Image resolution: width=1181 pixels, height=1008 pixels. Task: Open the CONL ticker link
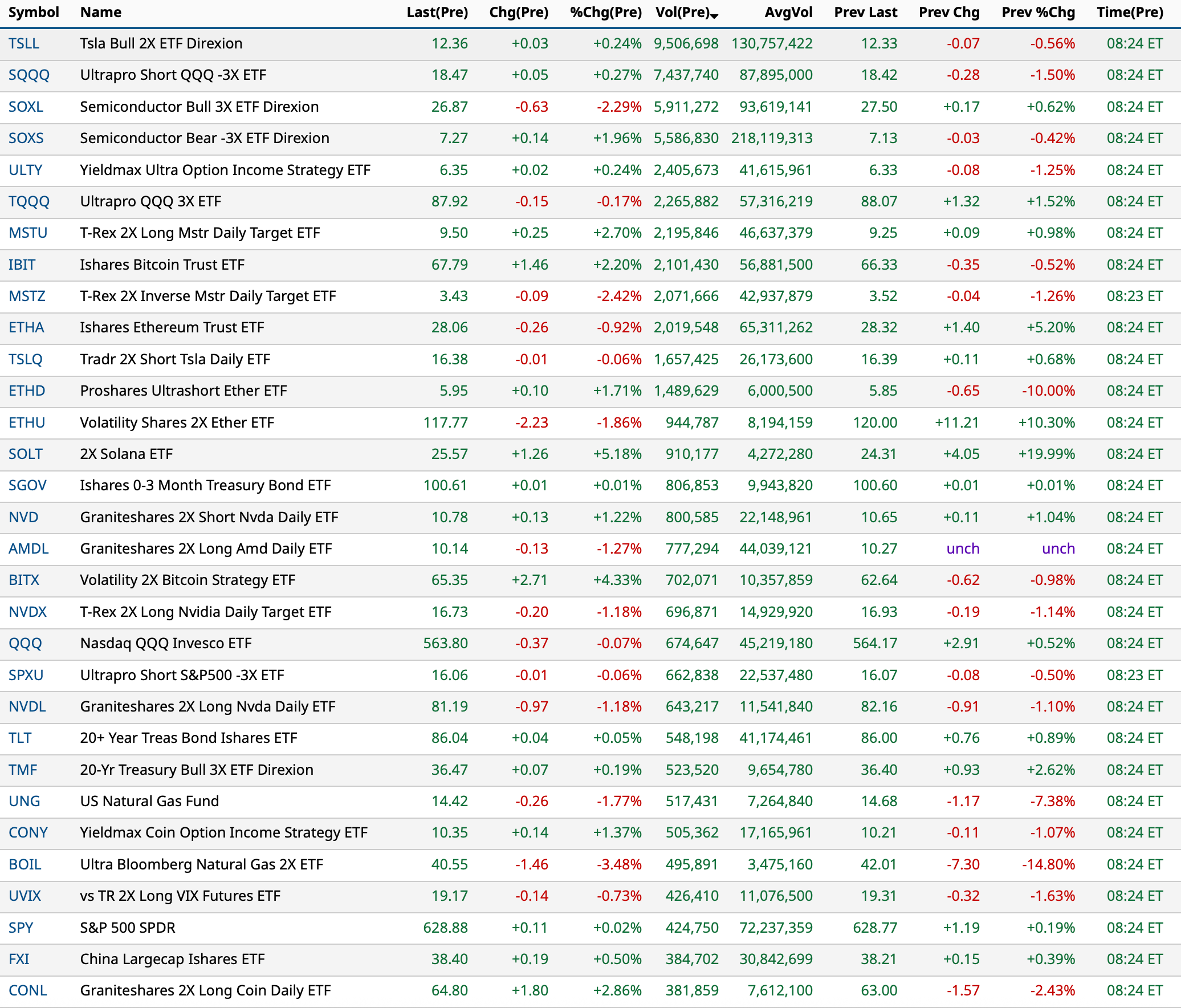pos(27,991)
